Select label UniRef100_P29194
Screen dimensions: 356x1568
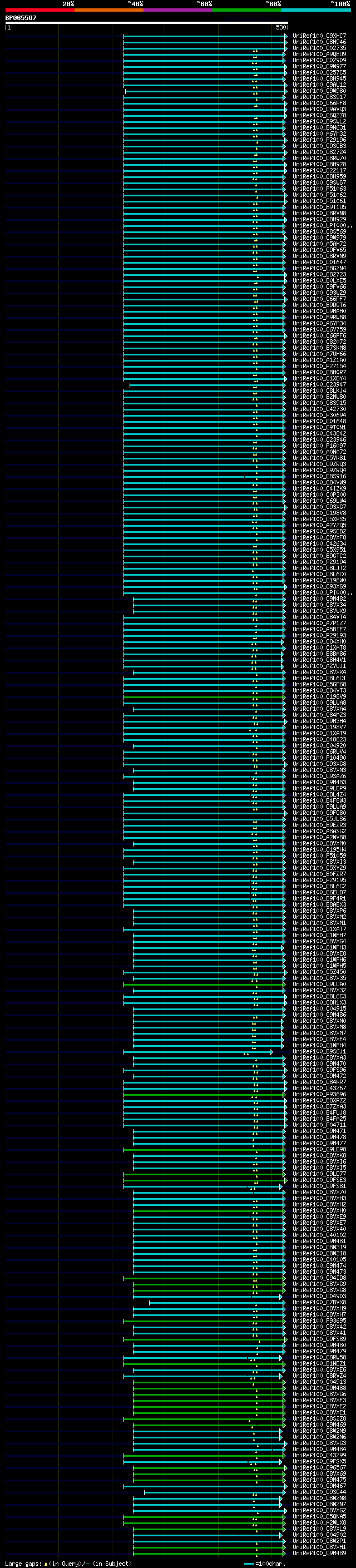tap(319, 562)
